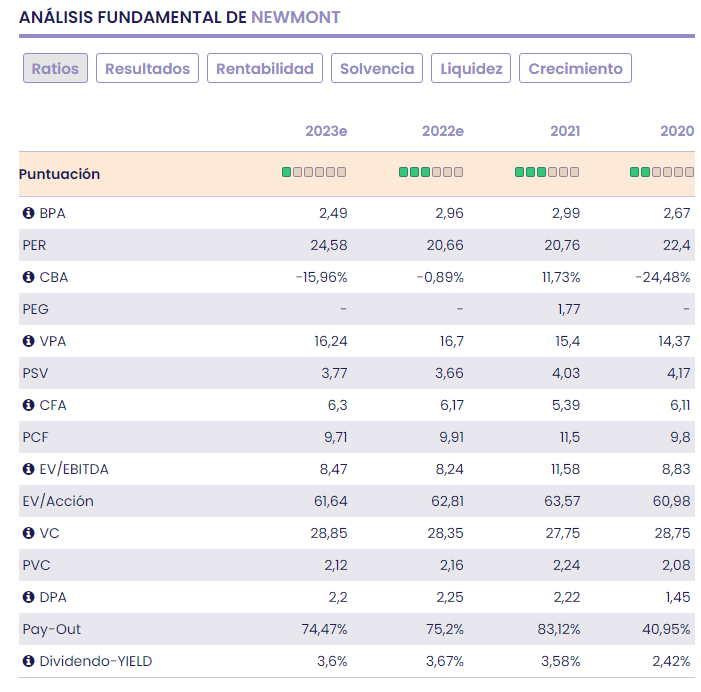Switch to the Resultados tab
This screenshot has width=701, height=692.
tap(147, 68)
